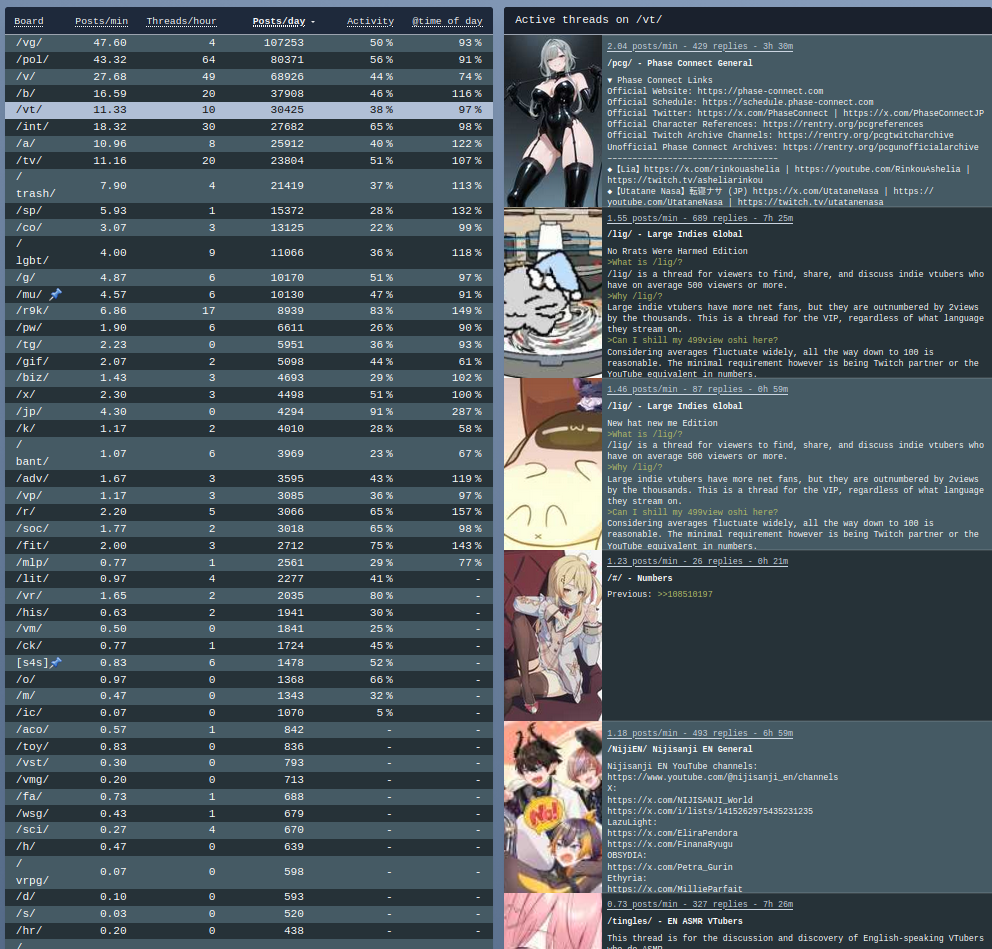This screenshot has width=992, height=949.
Task: Select the /vrpg/ board row
Action: coord(249,872)
